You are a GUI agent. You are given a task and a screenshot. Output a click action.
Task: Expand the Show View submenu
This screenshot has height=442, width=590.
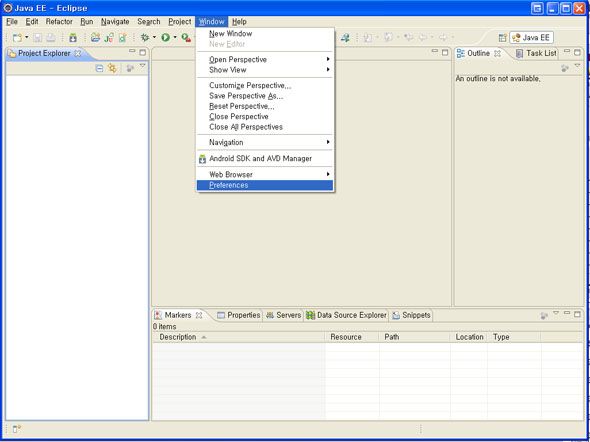click(265, 70)
